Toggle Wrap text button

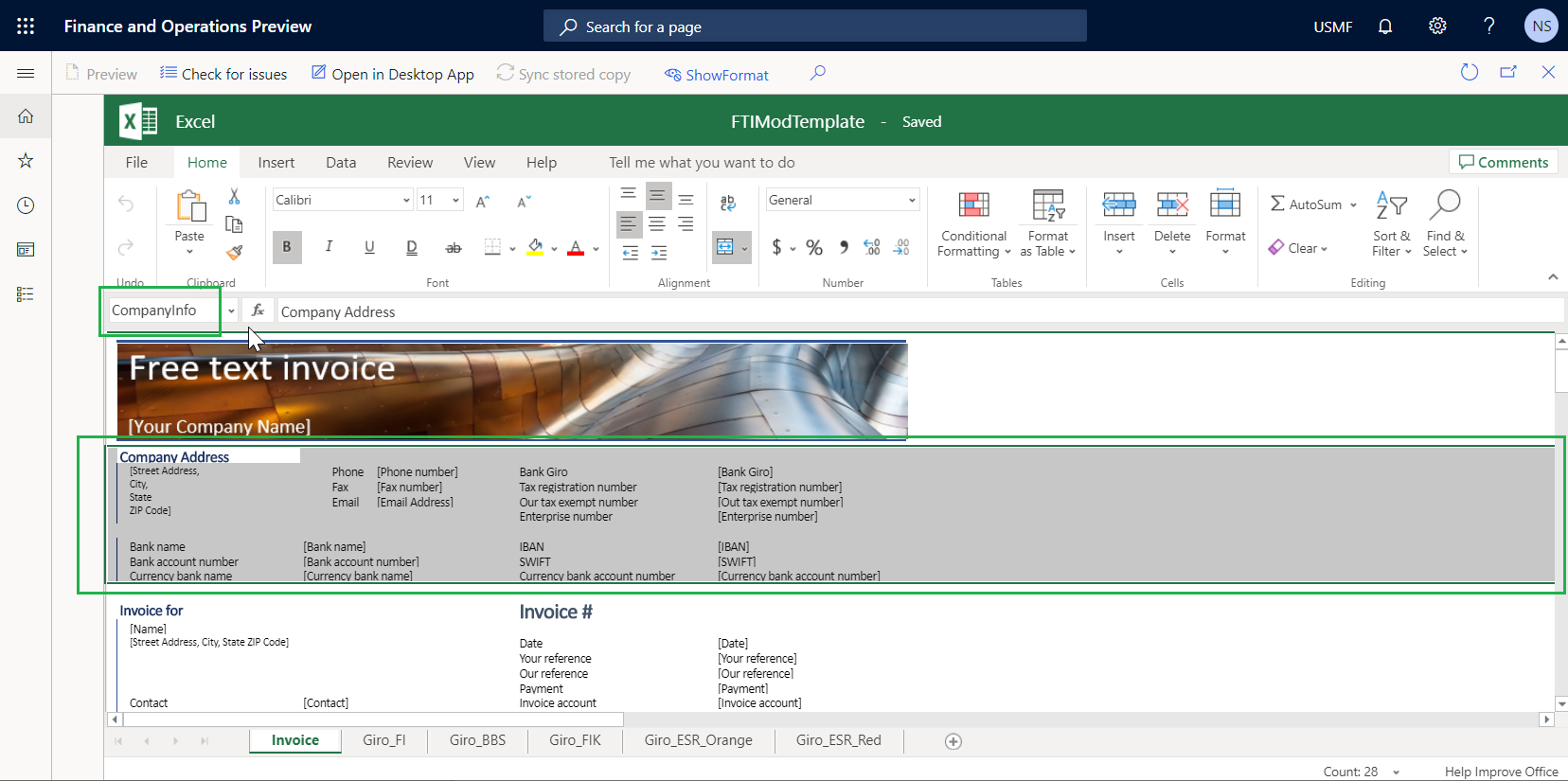[727, 203]
